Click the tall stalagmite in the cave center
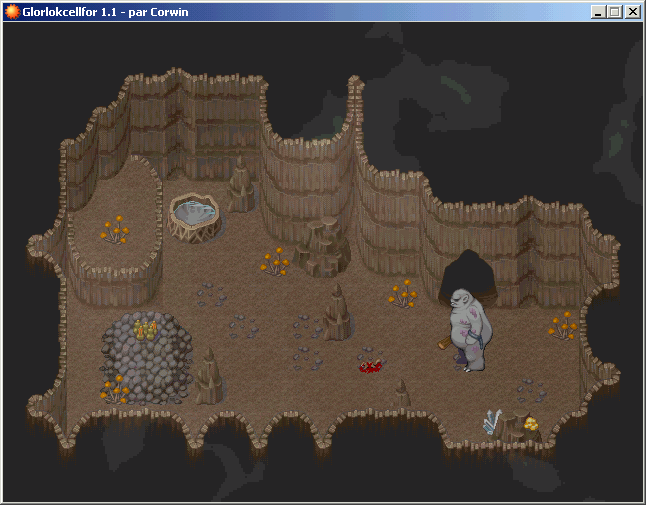This screenshot has width=646, height=505. 337,312
